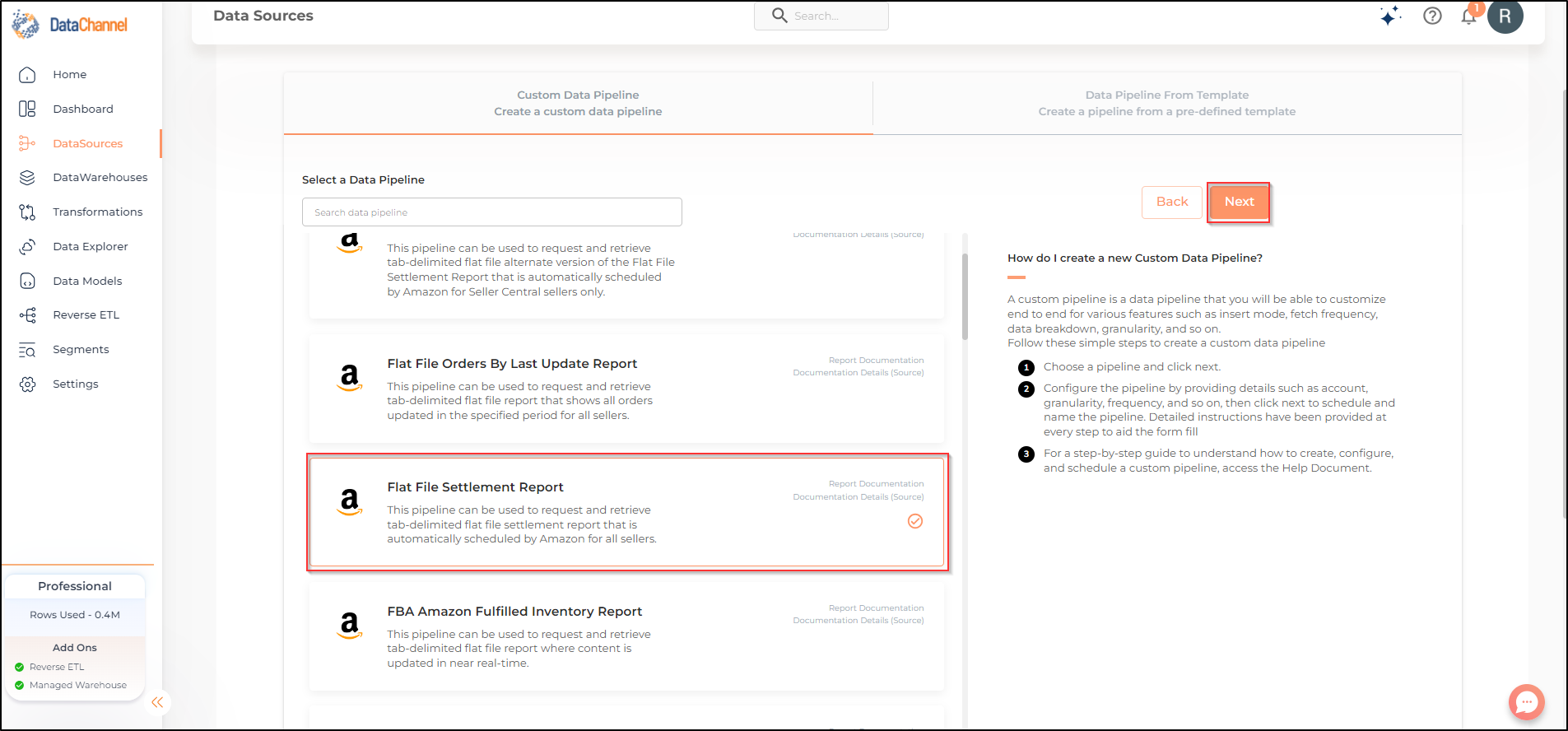Click the DataWarehouses stack icon
Screen dimensions: 1568x731
coord(27,178)
